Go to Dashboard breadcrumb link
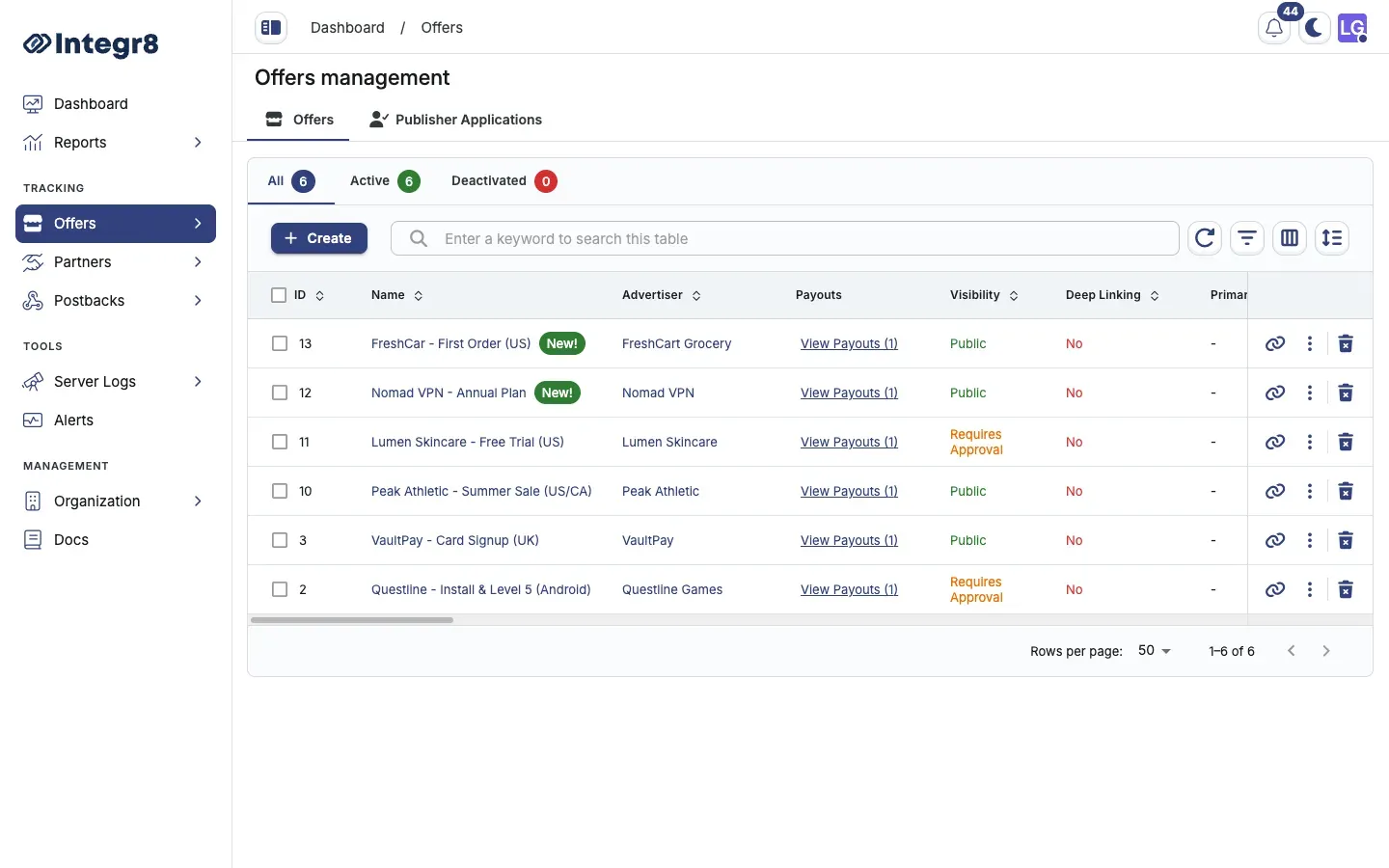 click(x=347, y=28)
